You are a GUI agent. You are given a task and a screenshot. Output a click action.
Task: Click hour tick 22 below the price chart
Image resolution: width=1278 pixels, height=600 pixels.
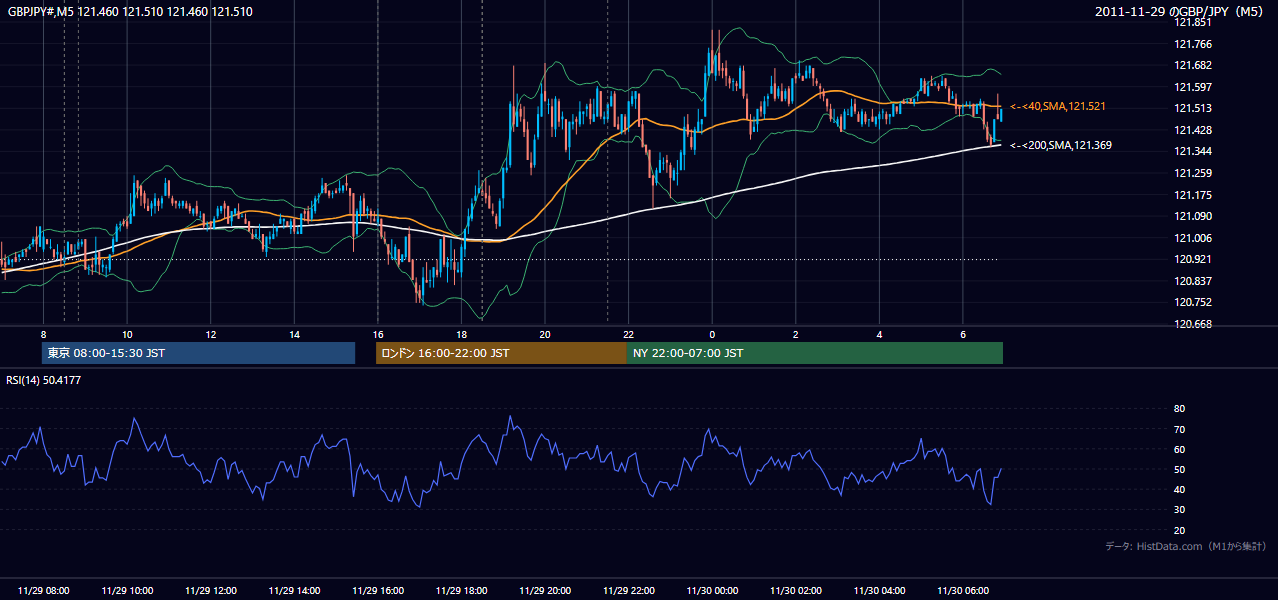(628, 334)
